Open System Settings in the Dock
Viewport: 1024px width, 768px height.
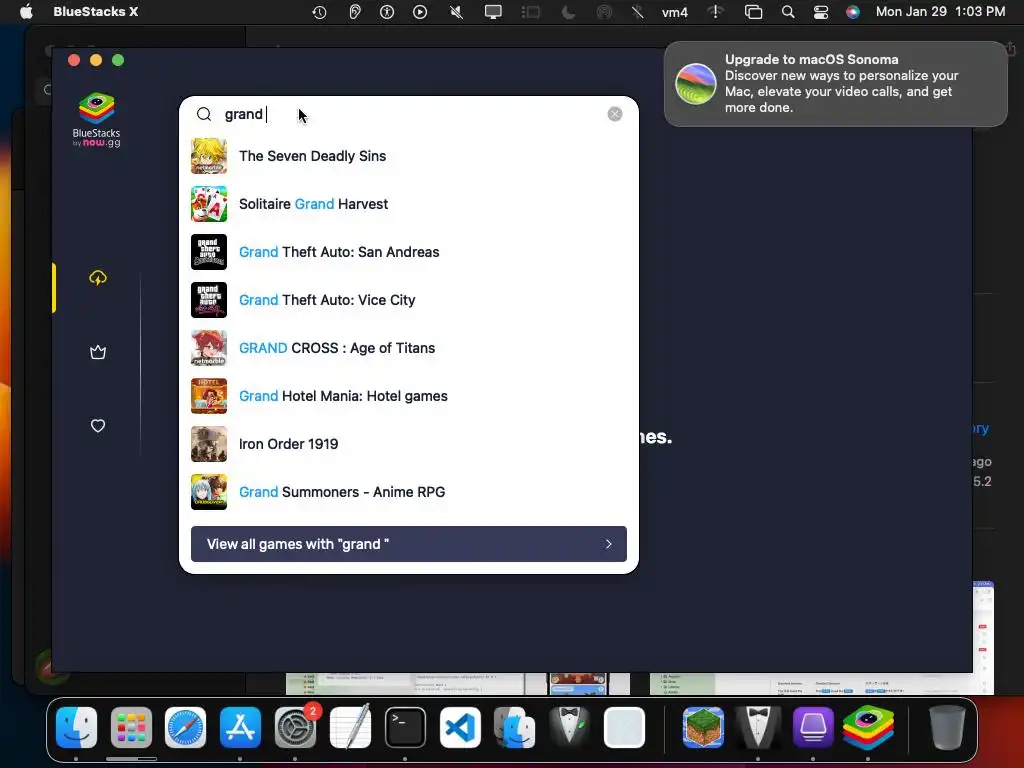click(x=295, y=727)
